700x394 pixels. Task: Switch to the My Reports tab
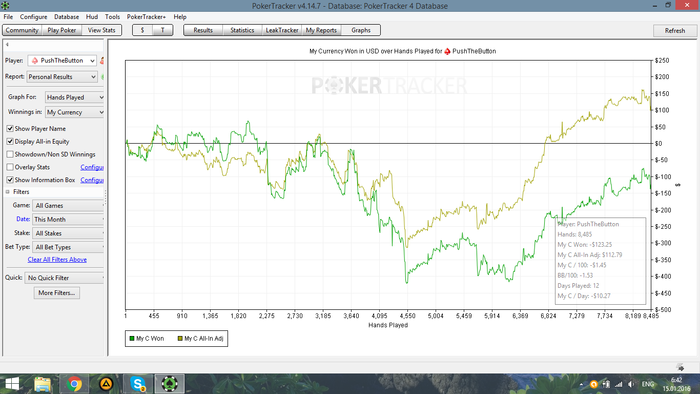click(x=321, y=30)
